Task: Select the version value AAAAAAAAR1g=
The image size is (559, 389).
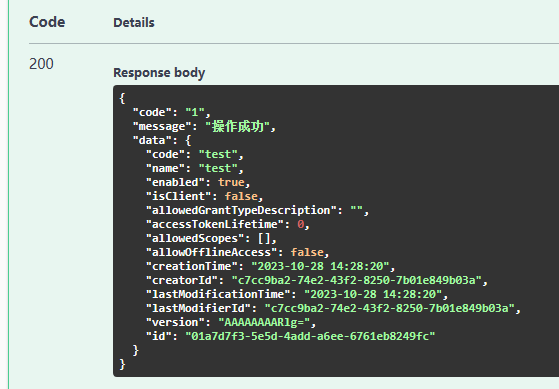Action: pyautogui.click(x=264, y=322)
